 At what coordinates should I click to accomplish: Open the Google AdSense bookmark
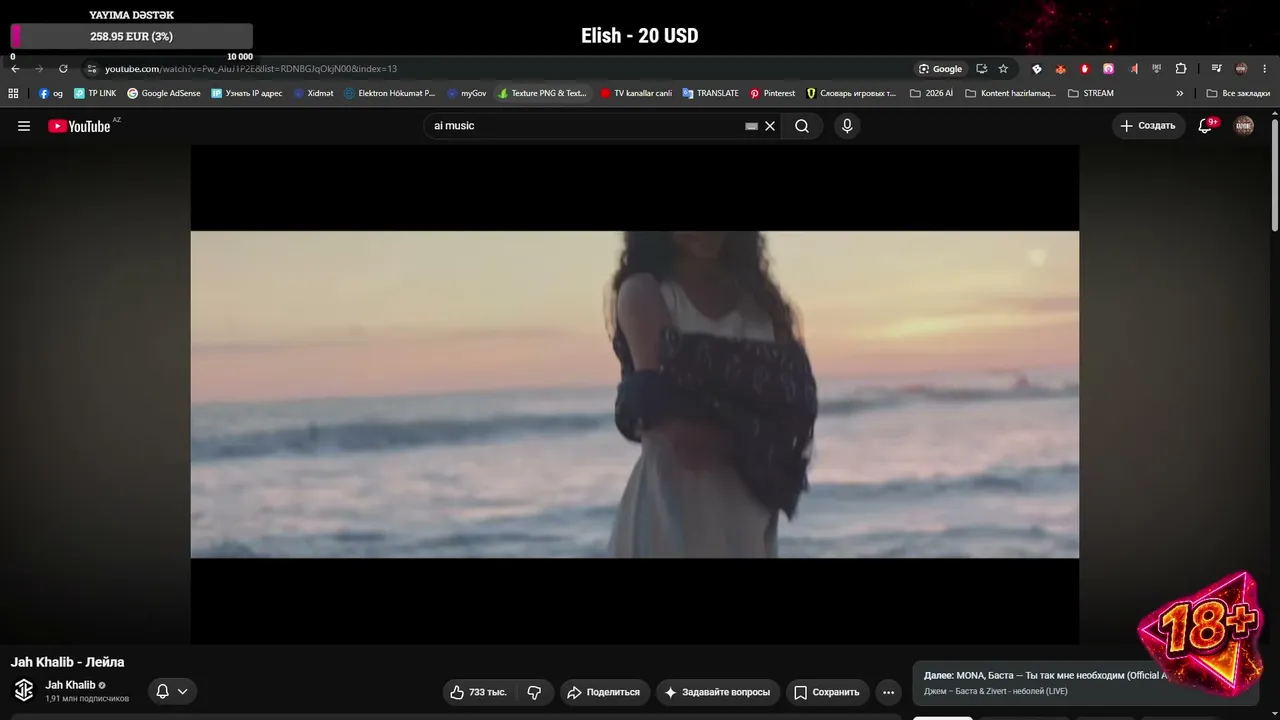(164, 93)
